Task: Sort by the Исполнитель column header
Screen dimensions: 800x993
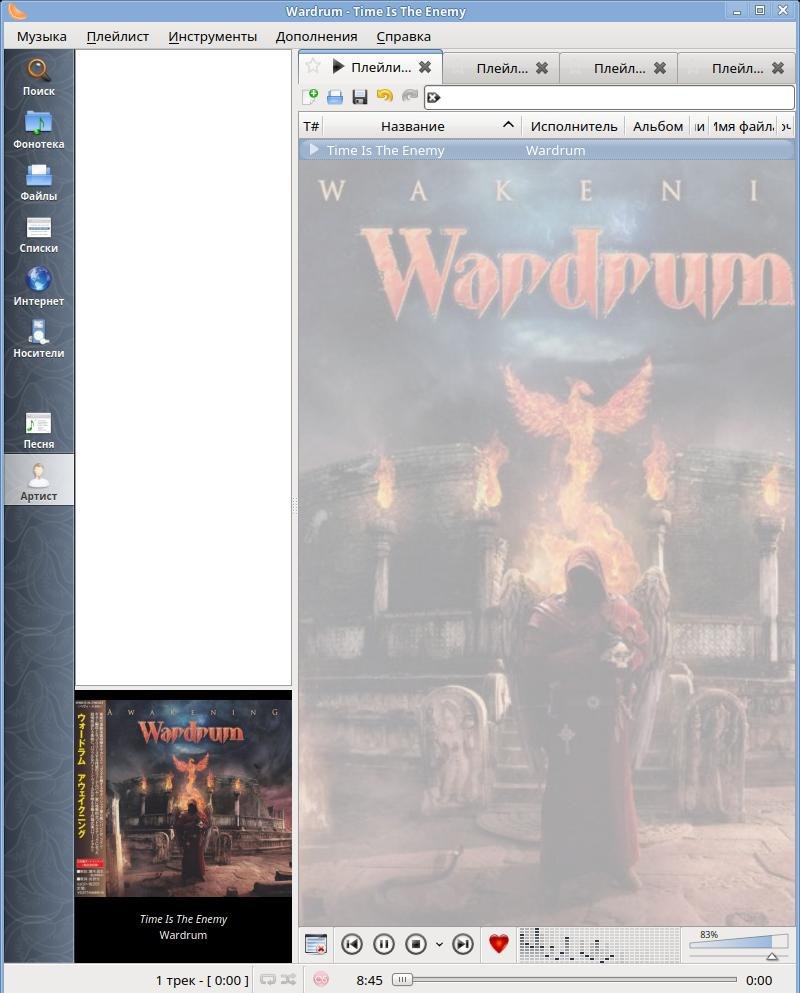Action: [574, 126]
